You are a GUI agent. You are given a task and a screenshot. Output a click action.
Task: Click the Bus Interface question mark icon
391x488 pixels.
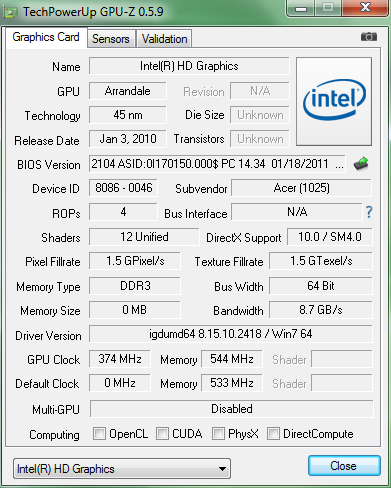(369, 212)
